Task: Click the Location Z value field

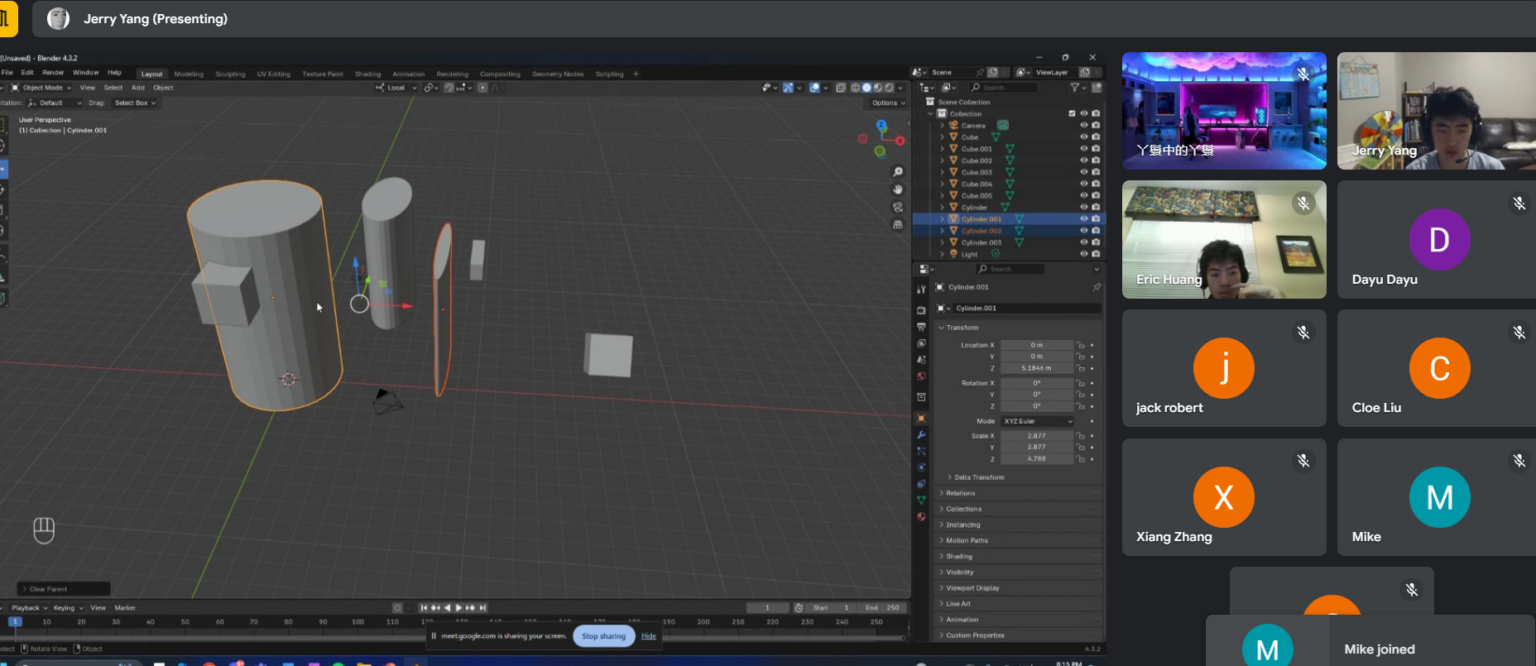Action: 1037,368
